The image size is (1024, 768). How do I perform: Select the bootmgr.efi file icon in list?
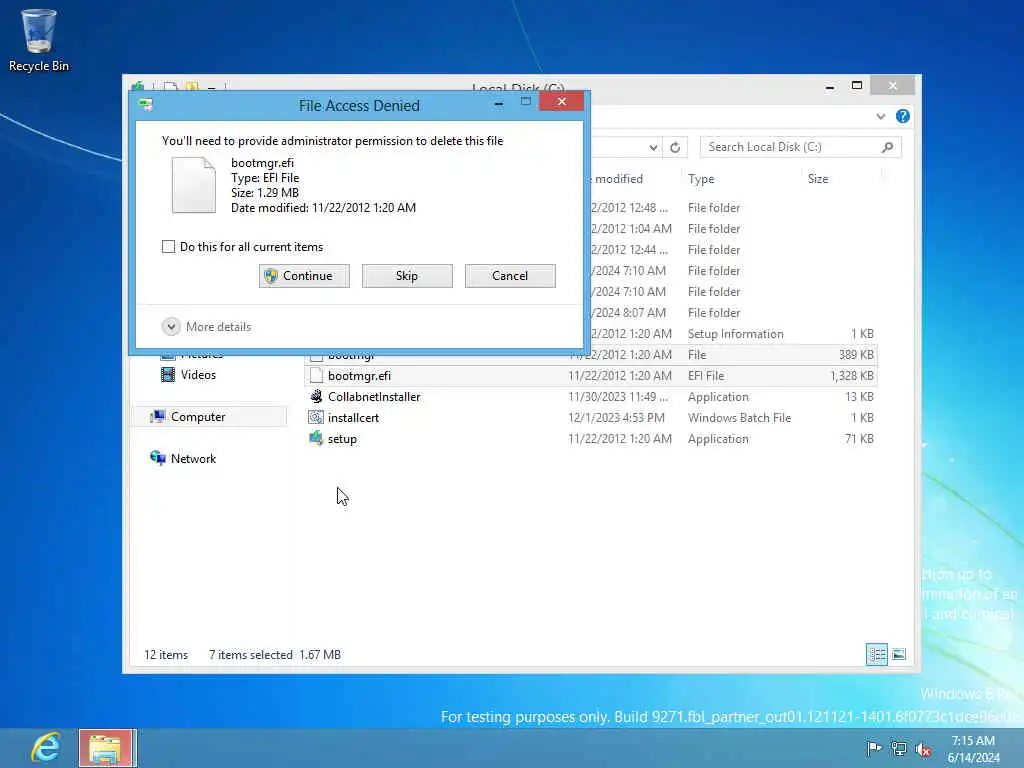coord(316,376)
